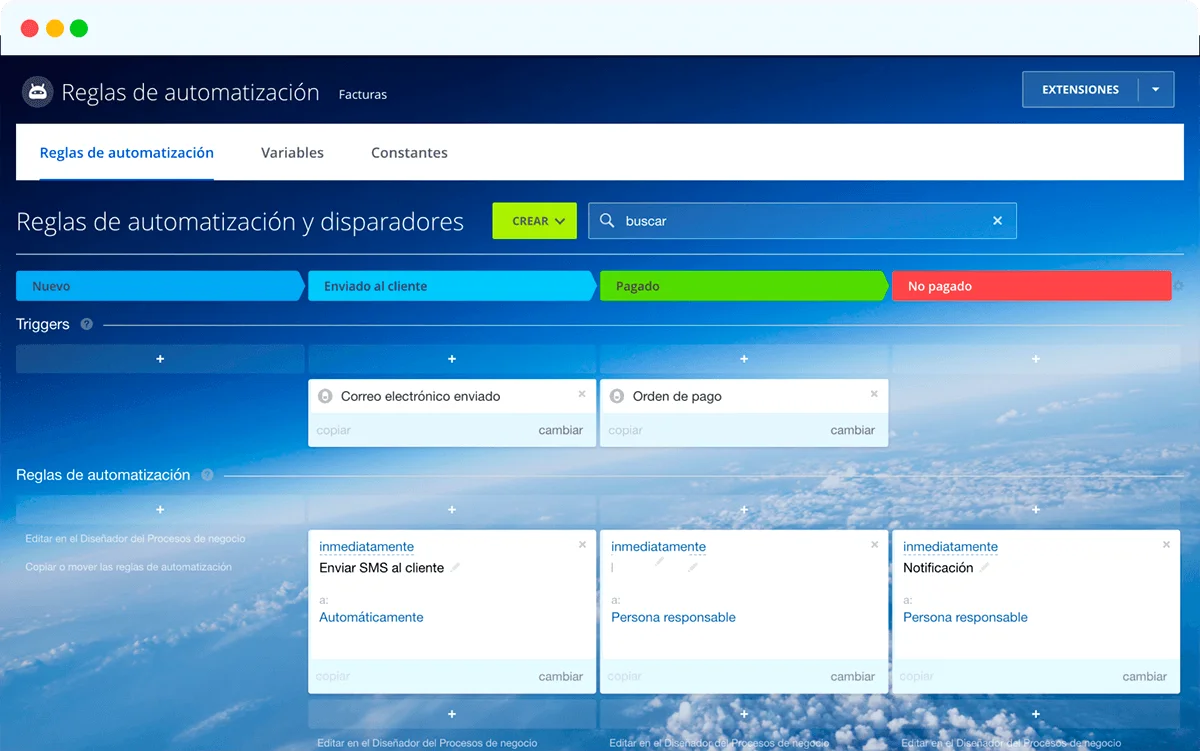Screen dimensions: 1200x751
Task: Open the Constantes tab
Action: tap(409, 153)
